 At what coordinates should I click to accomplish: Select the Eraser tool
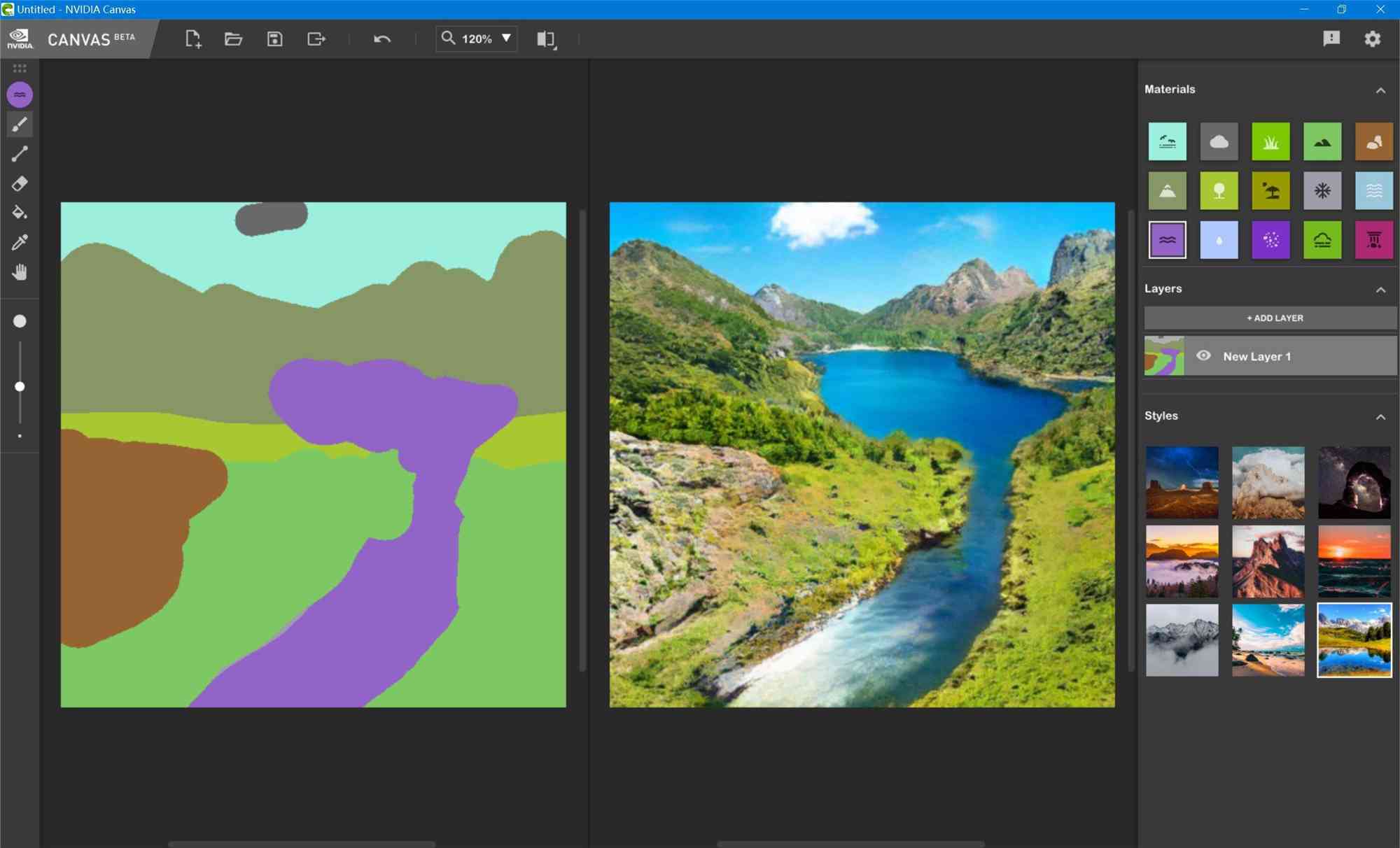20,184
